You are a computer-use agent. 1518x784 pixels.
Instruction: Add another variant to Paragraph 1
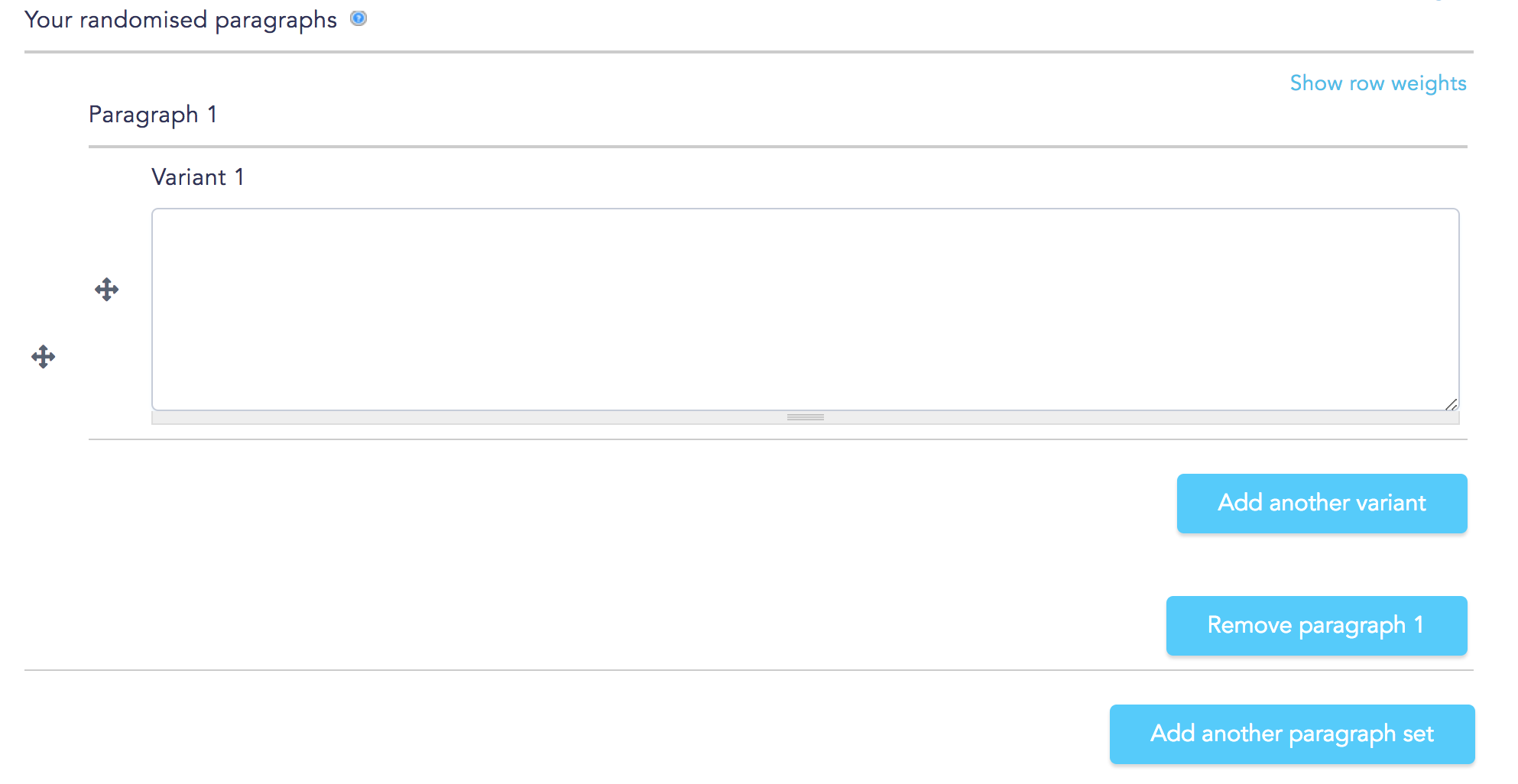(1322, 504)
